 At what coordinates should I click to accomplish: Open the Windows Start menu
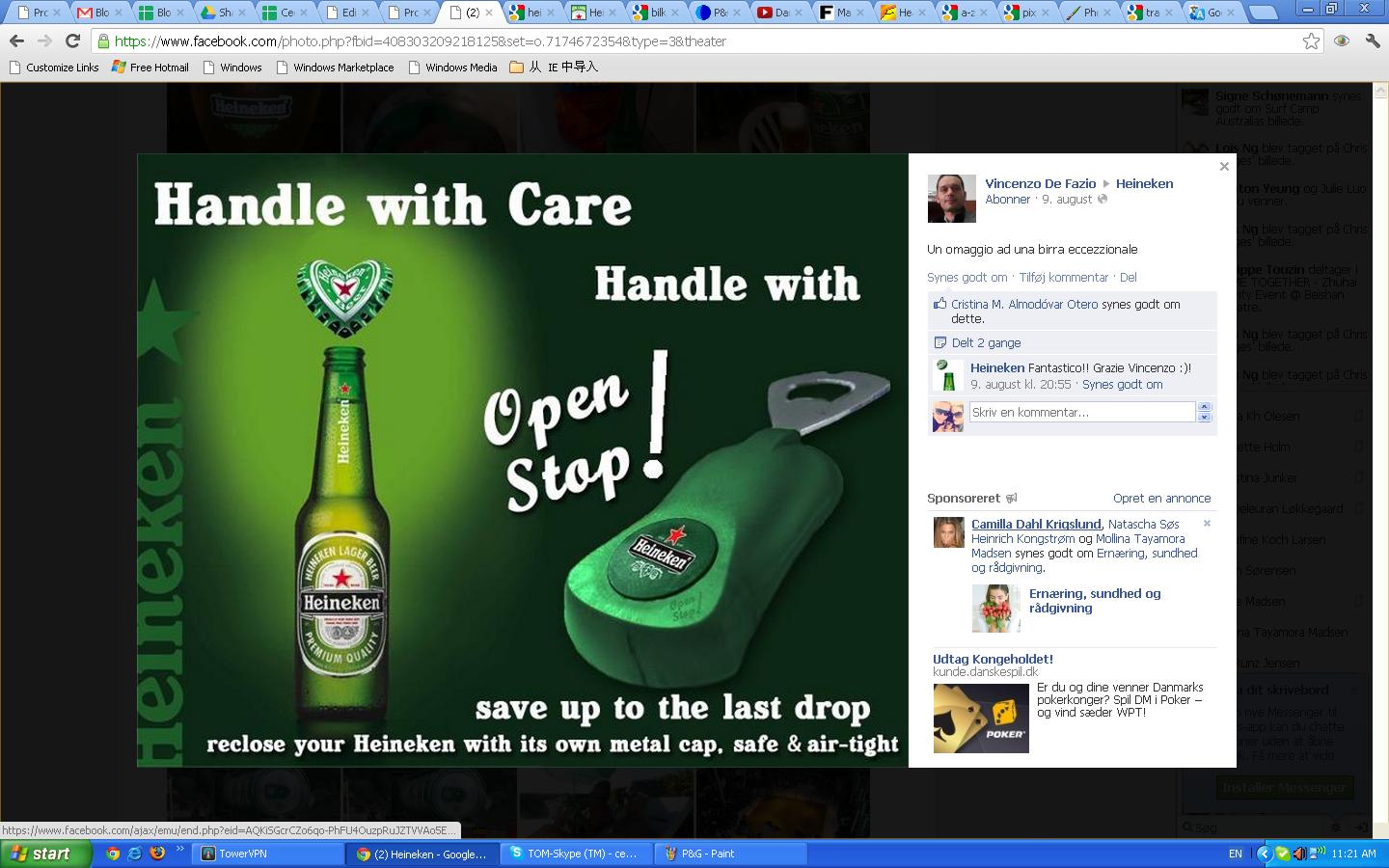[x=39, y=854]
